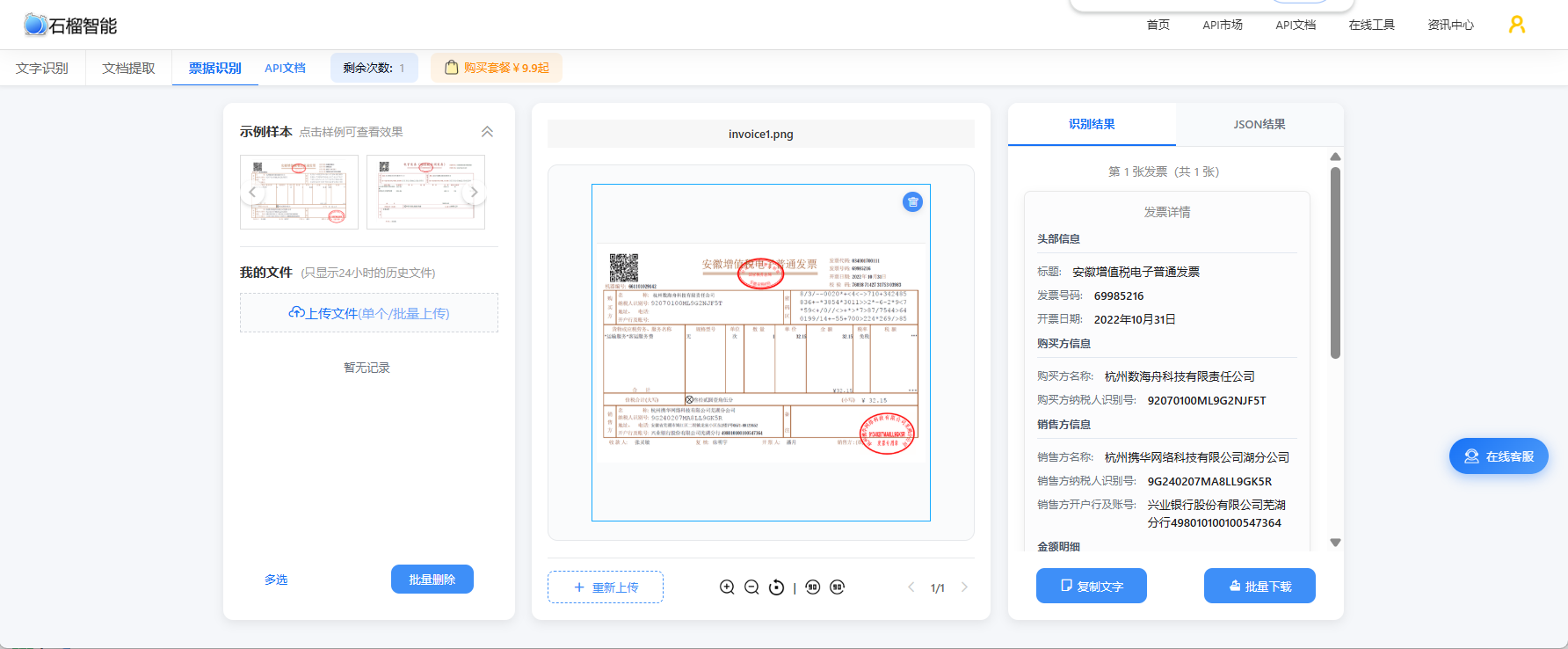Click the 购买套餐 ¥9.9起 button
Image resolution: width=1568 pixels, height=649 pixels.
[497, 68]
